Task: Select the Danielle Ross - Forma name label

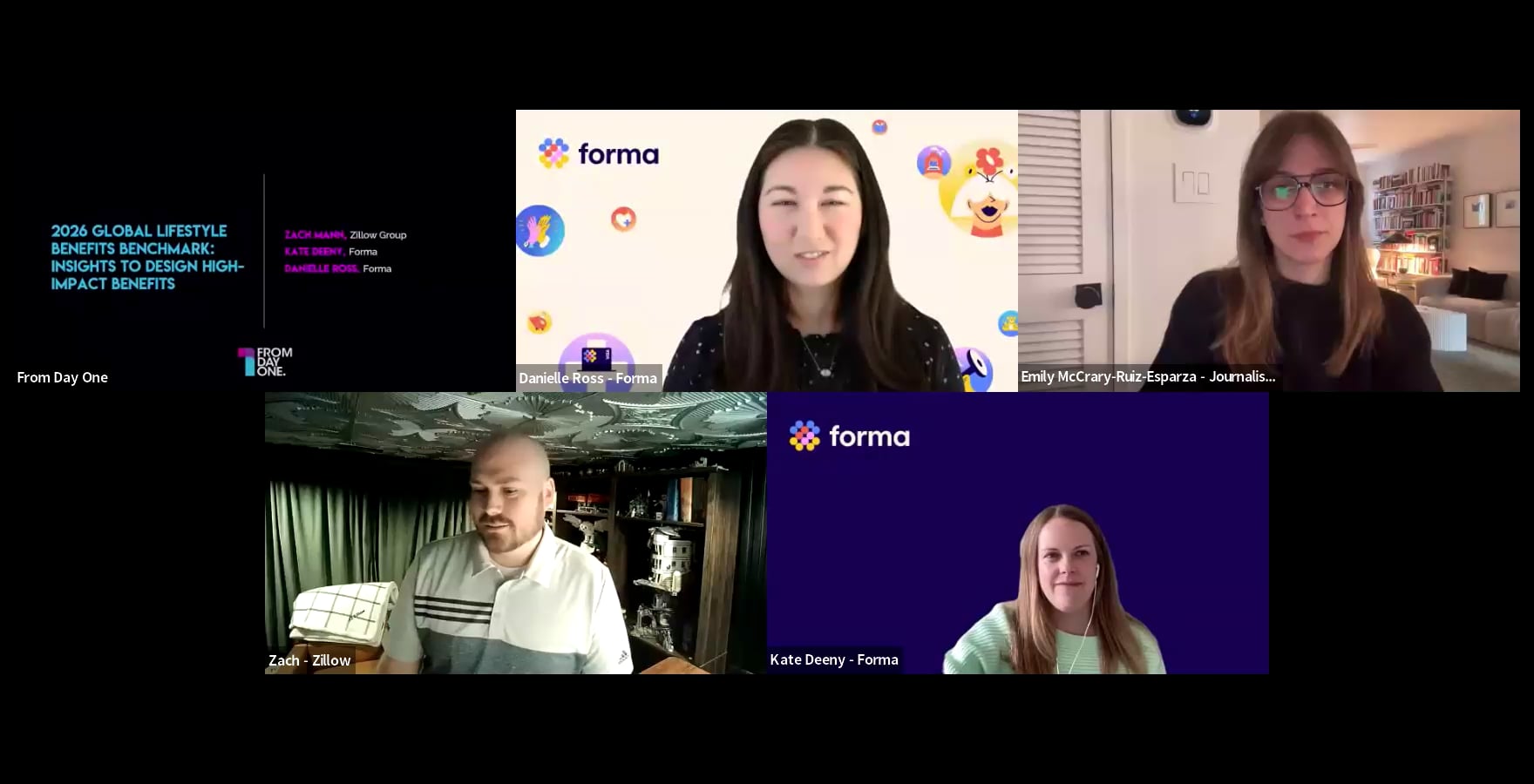Action: (588, 378)
